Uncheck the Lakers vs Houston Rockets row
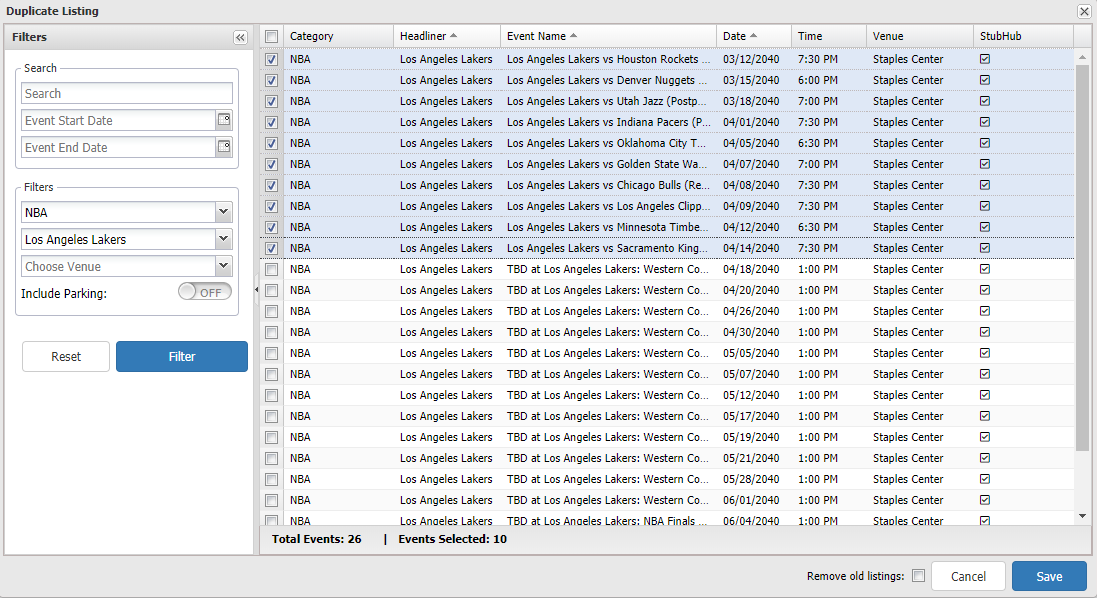The image size is (1097, 598). click(271, 59)
